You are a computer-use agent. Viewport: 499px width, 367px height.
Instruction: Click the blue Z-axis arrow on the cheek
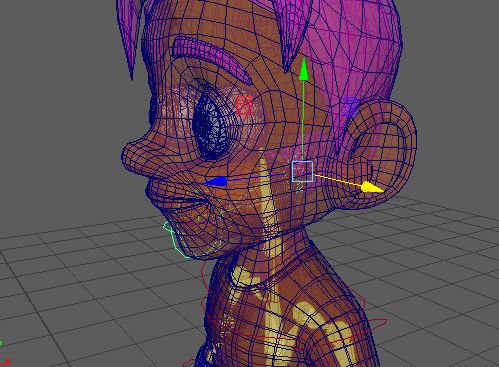[x=216, y=181]
